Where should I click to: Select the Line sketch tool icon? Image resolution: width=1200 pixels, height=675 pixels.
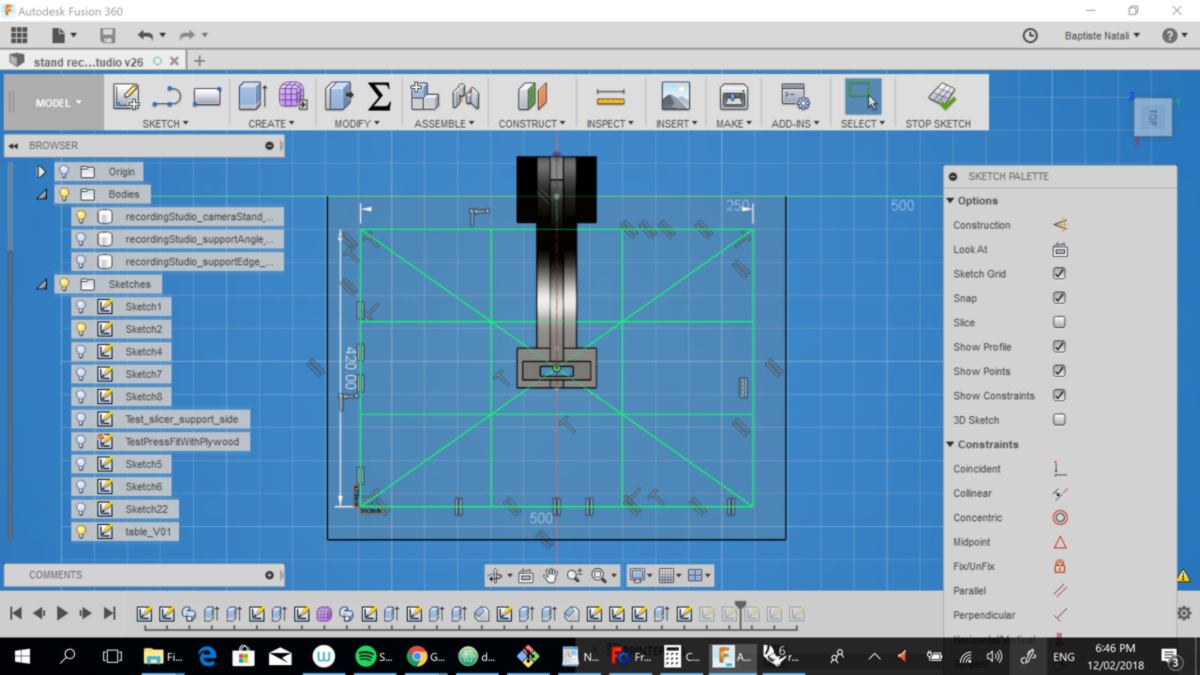point(166,96)
